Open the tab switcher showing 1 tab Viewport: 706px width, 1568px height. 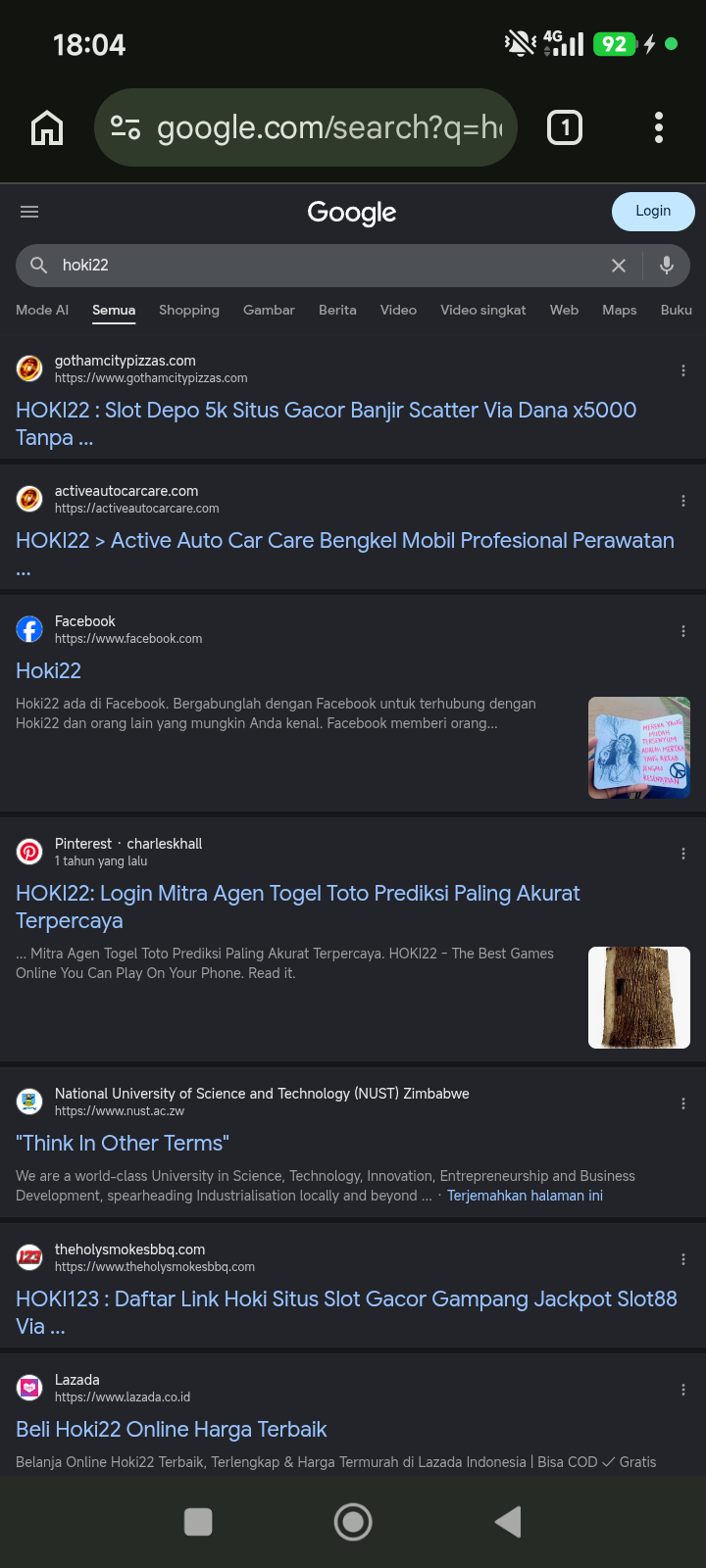(565, 127)
